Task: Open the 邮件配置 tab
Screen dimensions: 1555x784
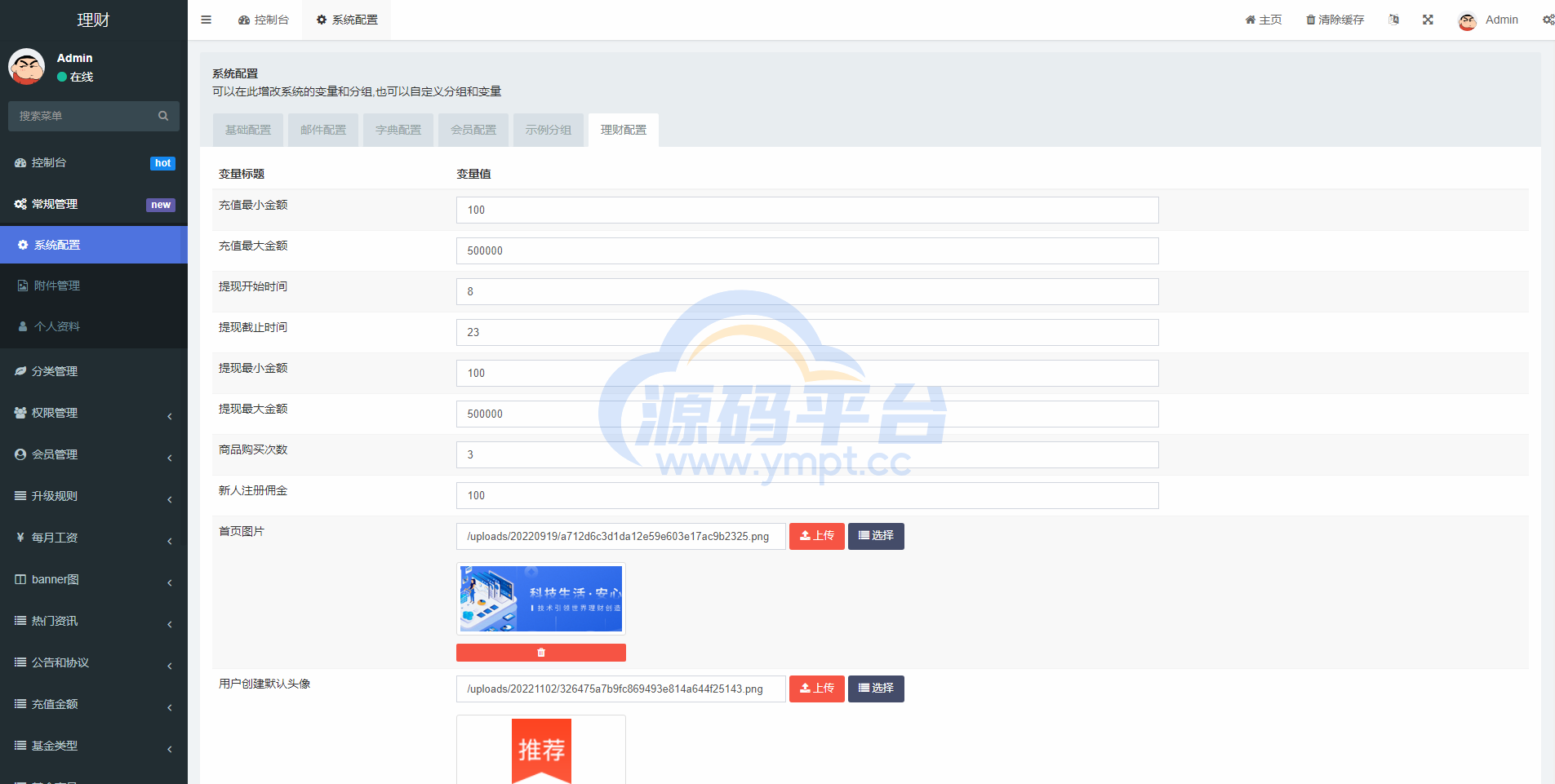Action: pos(323,130)
